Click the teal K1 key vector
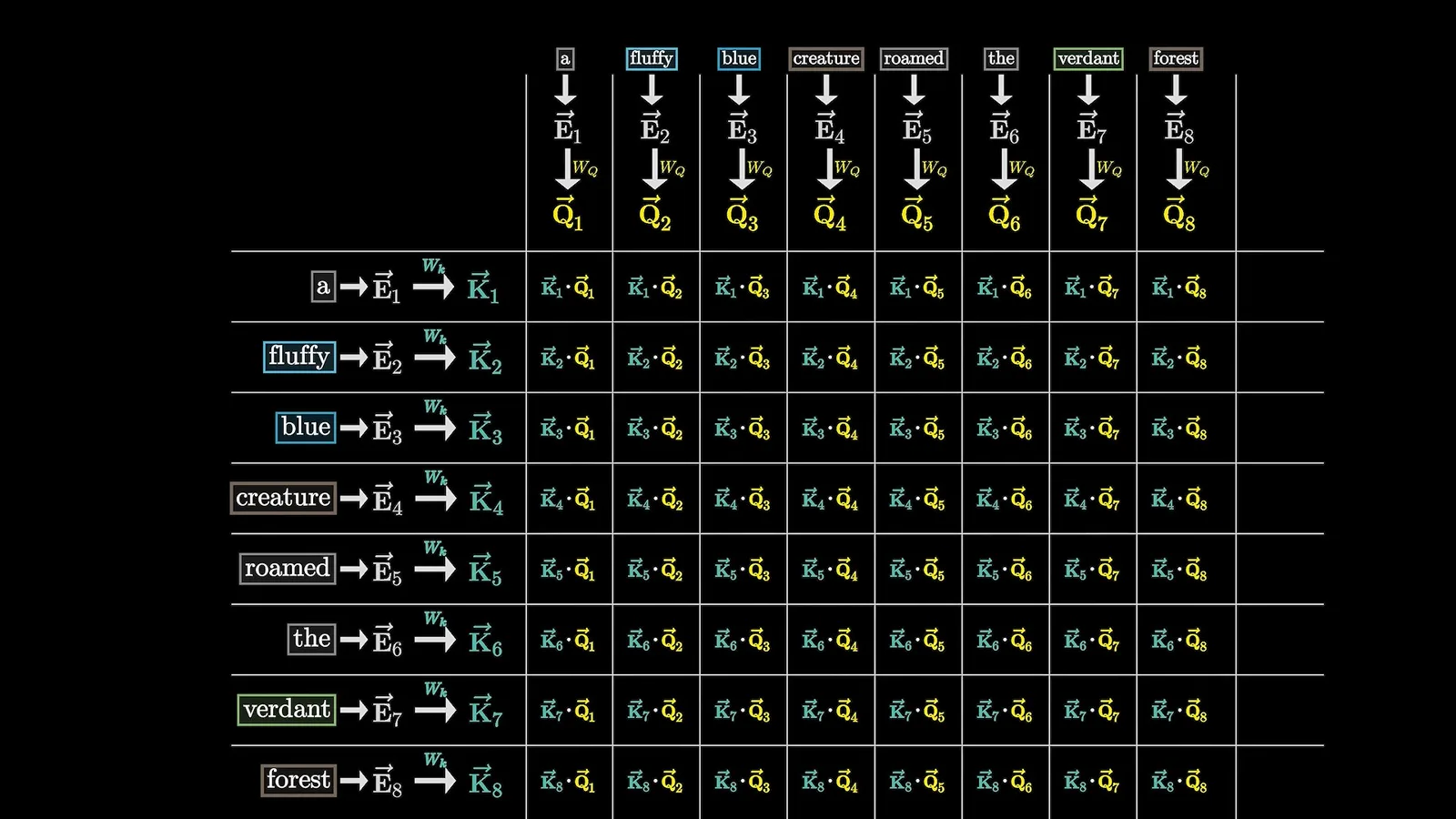 pyautogui.click(x=483, y=287)
